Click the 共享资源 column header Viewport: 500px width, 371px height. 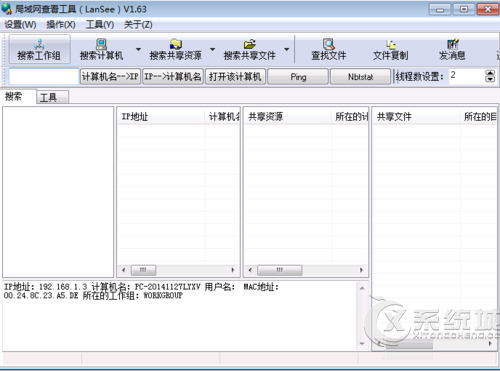coord(288,116)
